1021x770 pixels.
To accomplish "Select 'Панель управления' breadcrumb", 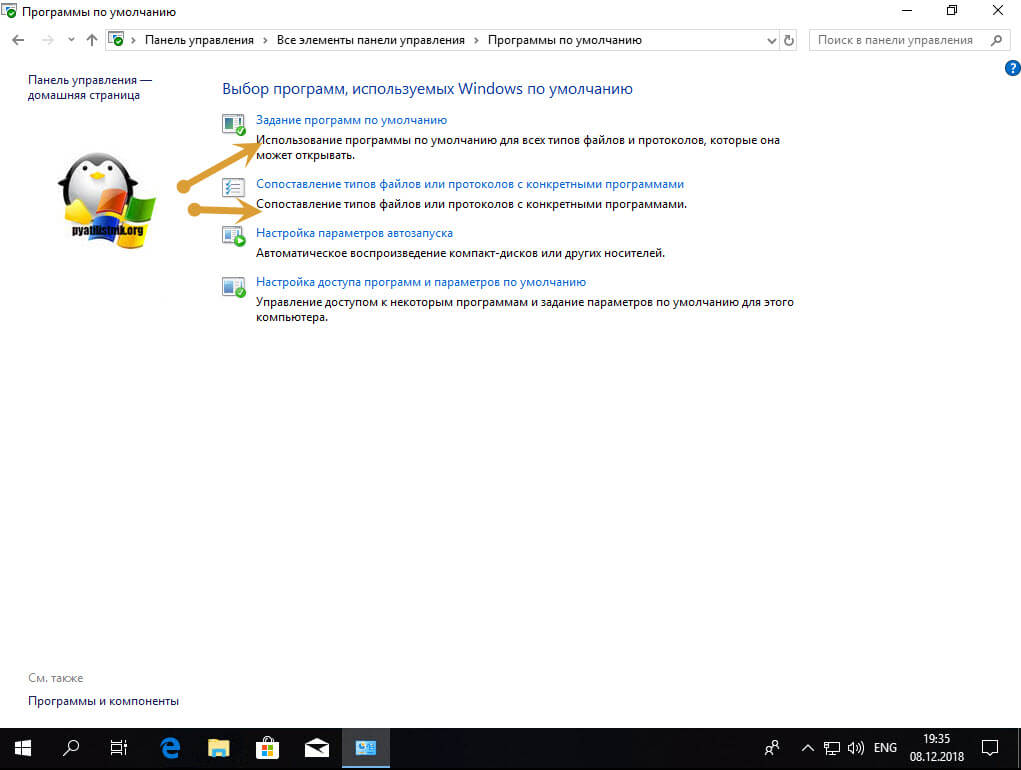I will point(199,40).
